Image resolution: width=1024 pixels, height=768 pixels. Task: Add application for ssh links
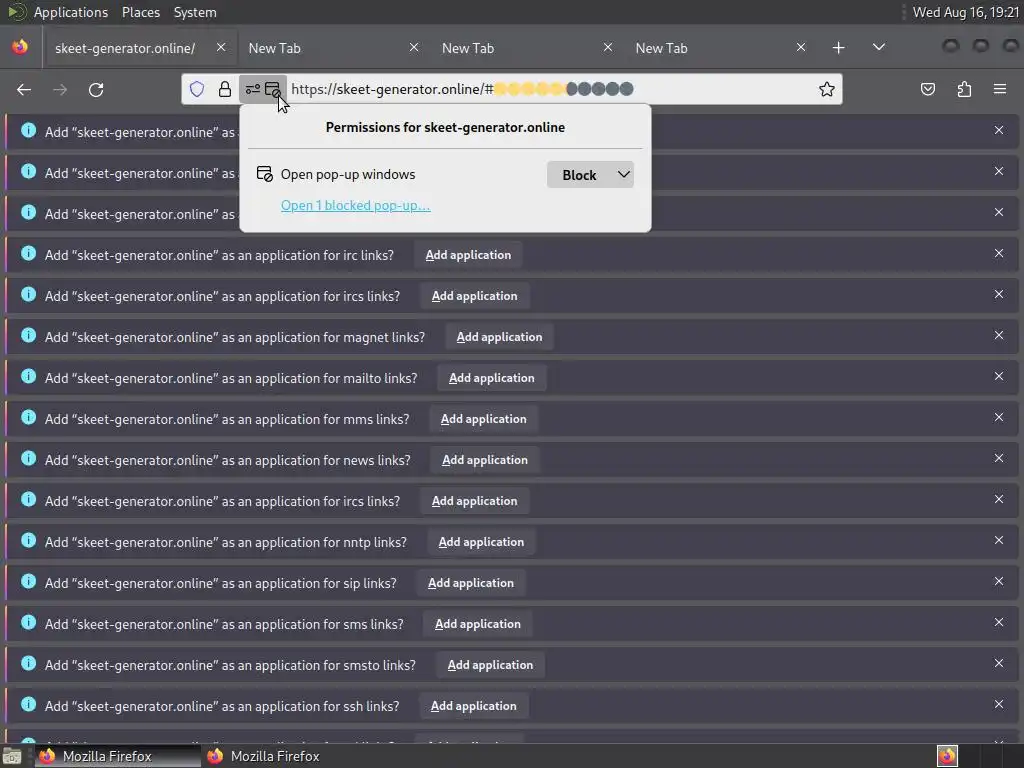tap(473, 706)
